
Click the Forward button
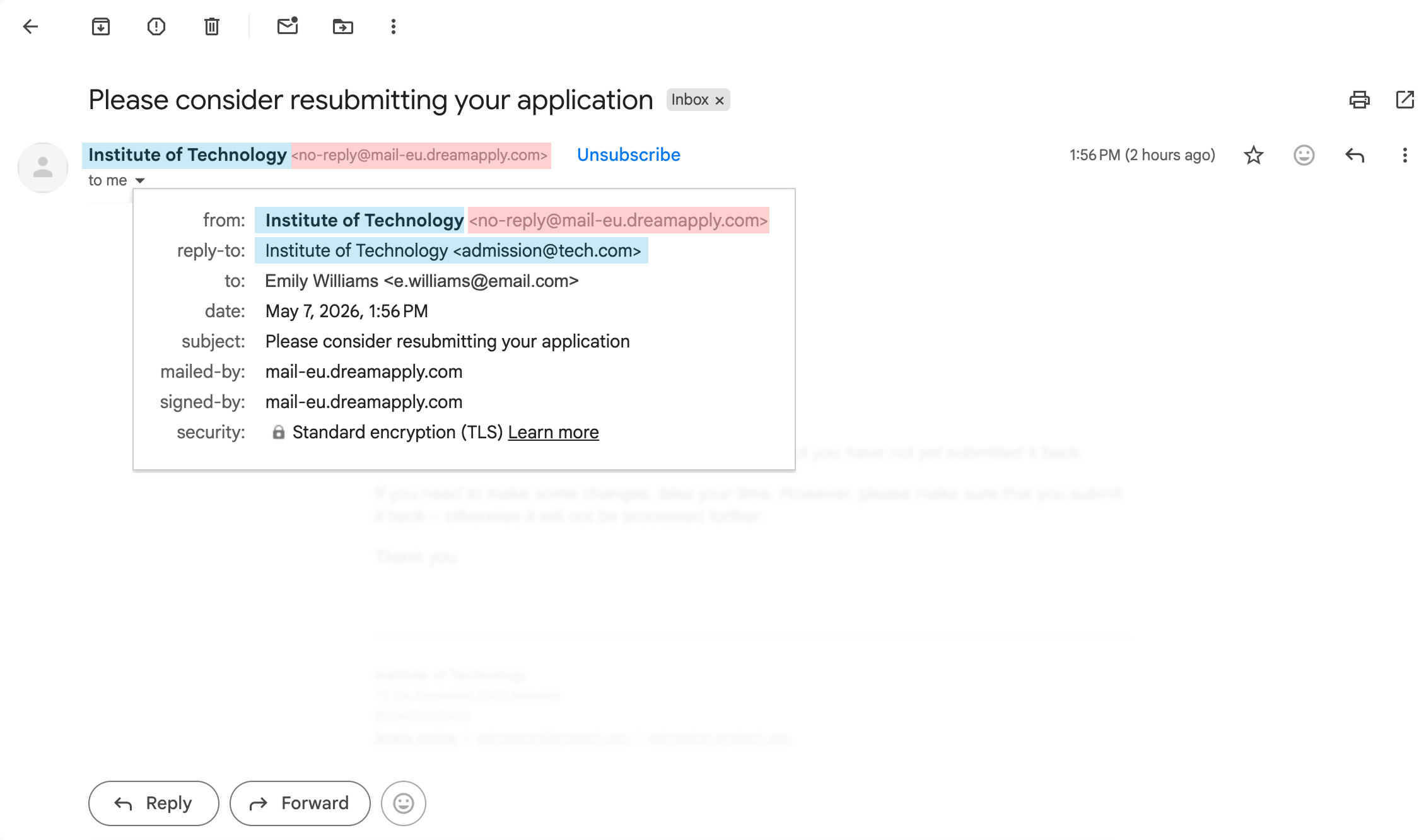coord(300,803)
